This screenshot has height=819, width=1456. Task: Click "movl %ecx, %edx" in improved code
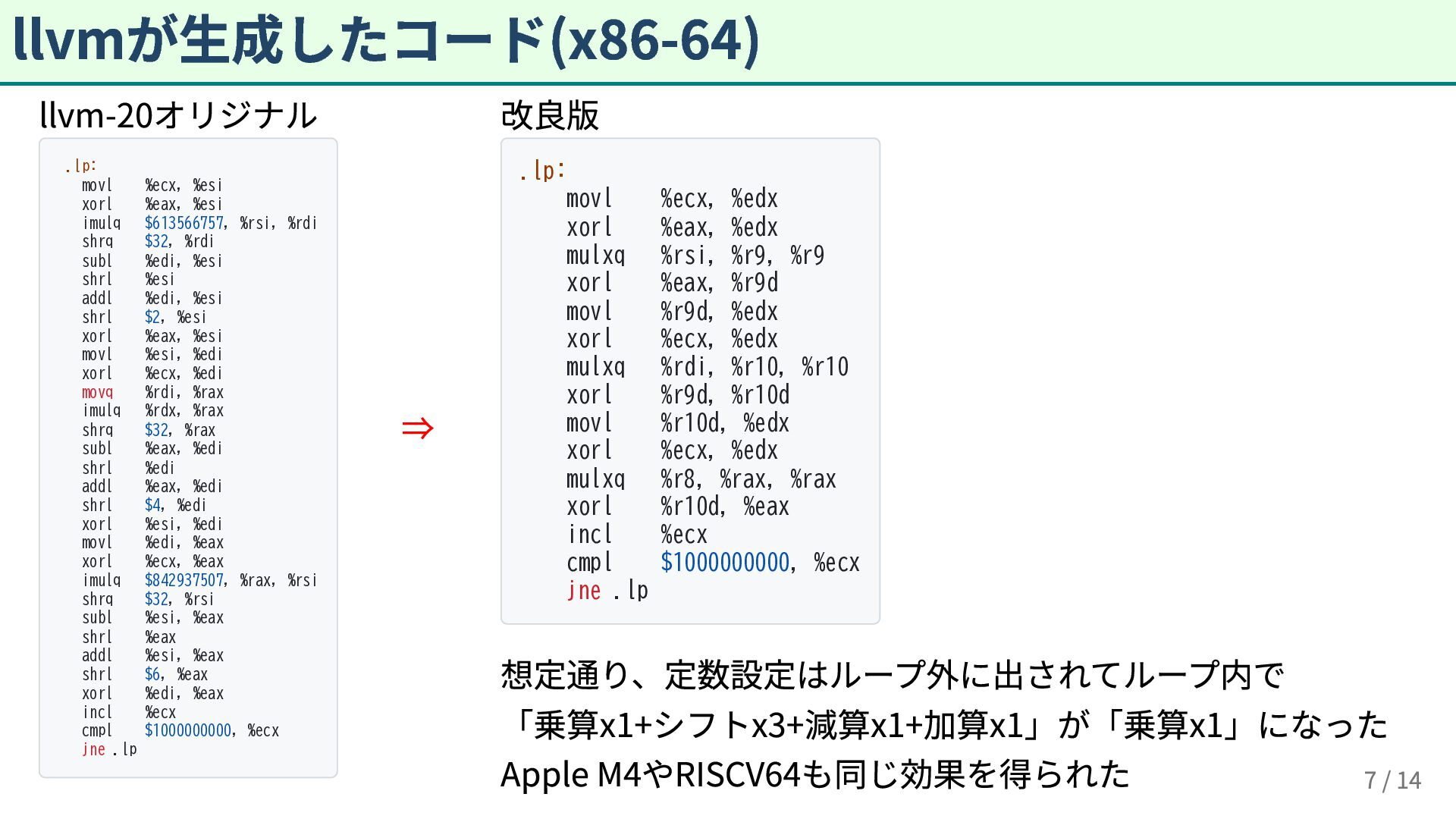click(x=672, y=199)
